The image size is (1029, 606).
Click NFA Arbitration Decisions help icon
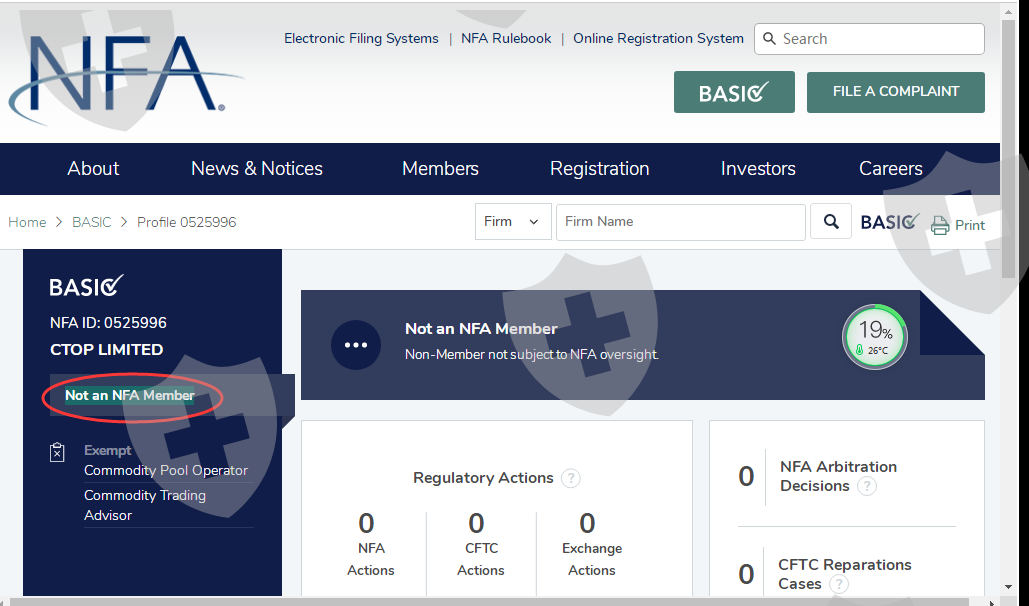[867, 486]
